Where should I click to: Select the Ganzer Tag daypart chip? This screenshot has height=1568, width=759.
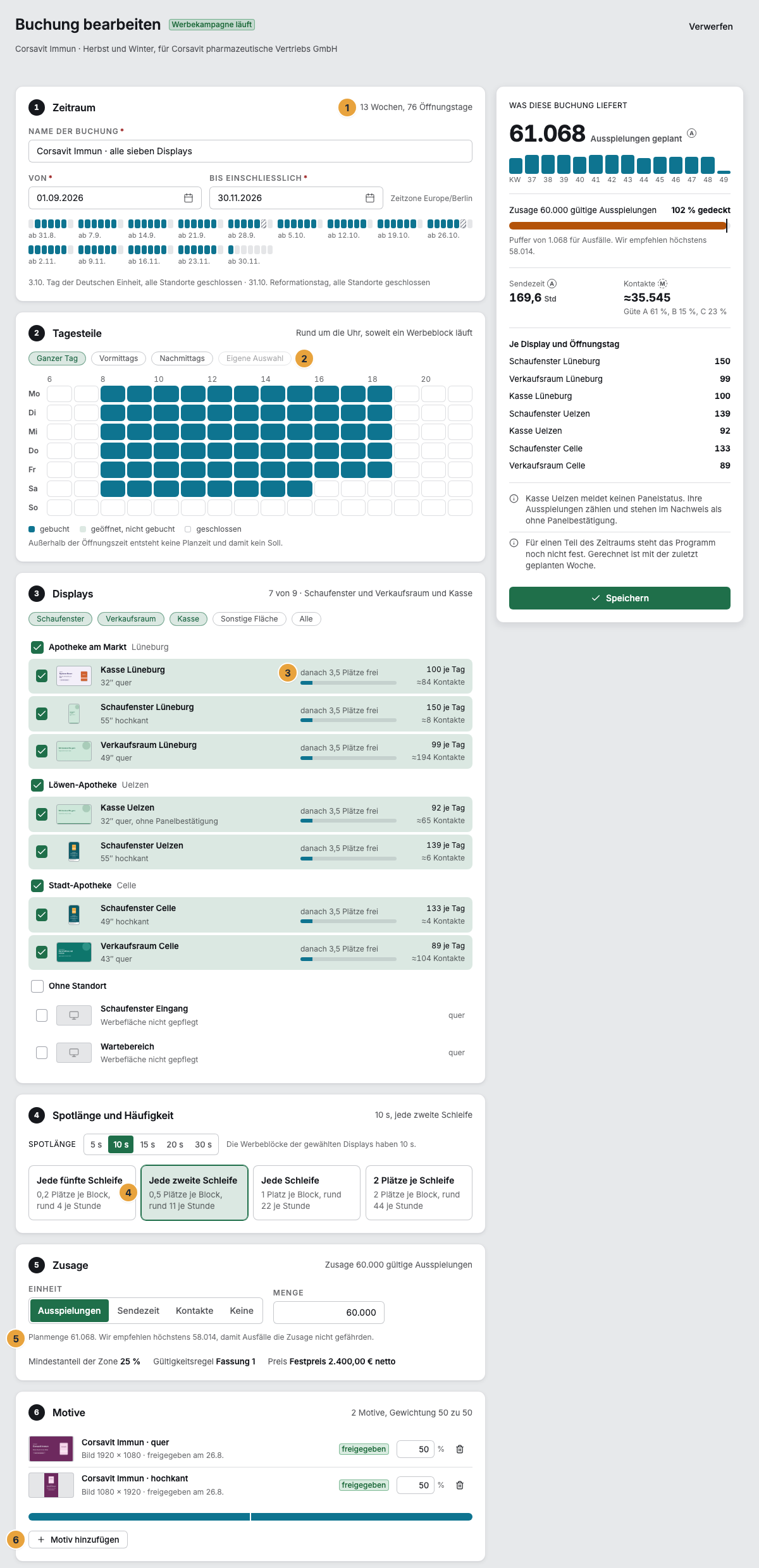click(57, 358)
